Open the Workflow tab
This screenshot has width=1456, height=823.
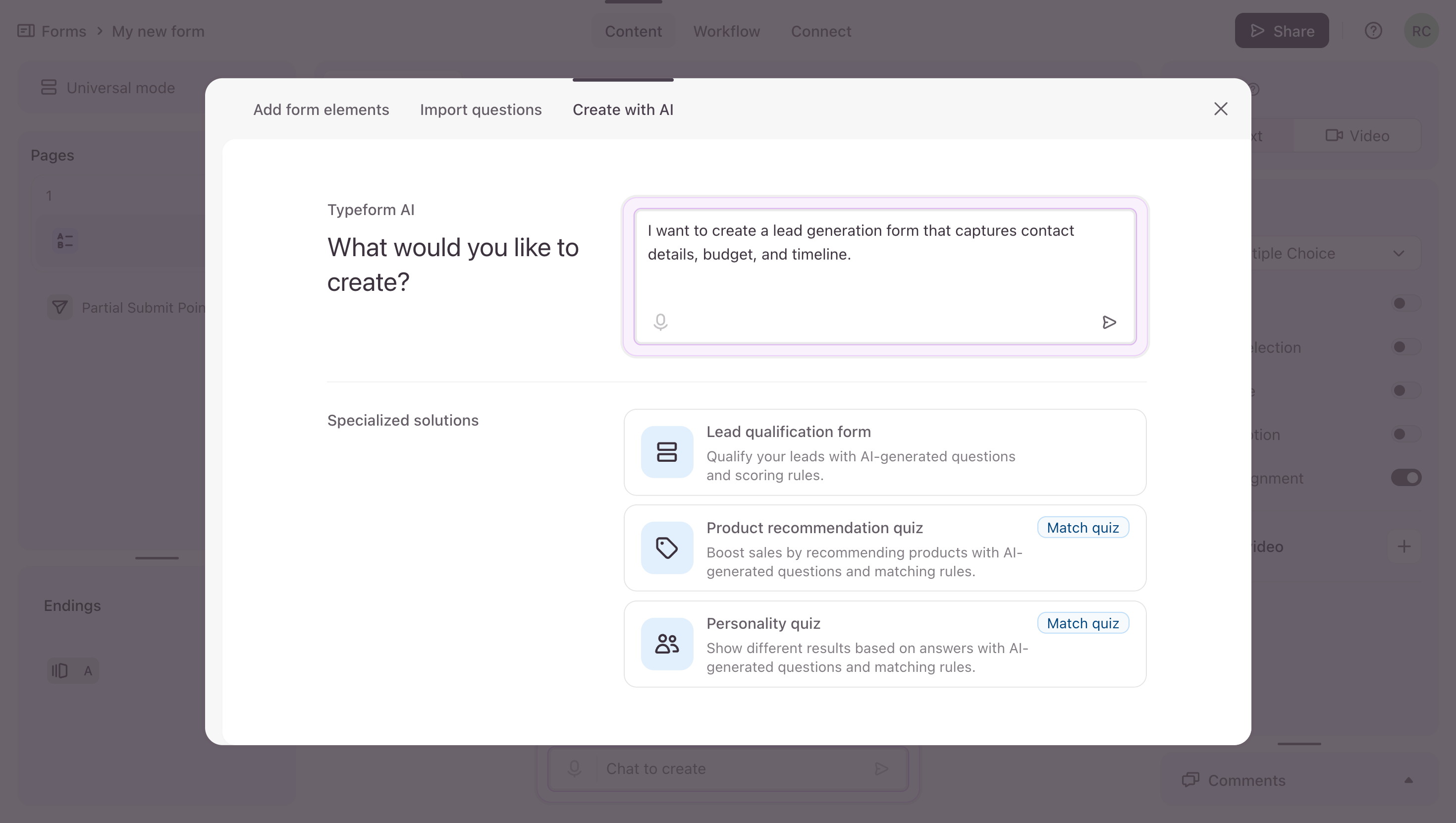pos(726,31)
